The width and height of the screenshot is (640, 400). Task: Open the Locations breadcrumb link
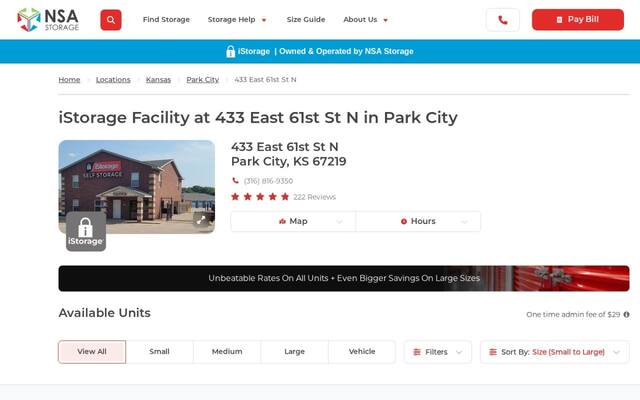[113, 80]
